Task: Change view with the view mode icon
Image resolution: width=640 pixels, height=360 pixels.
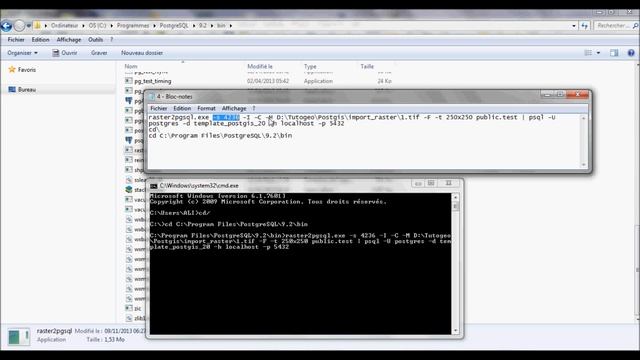Action: point(588,53)
